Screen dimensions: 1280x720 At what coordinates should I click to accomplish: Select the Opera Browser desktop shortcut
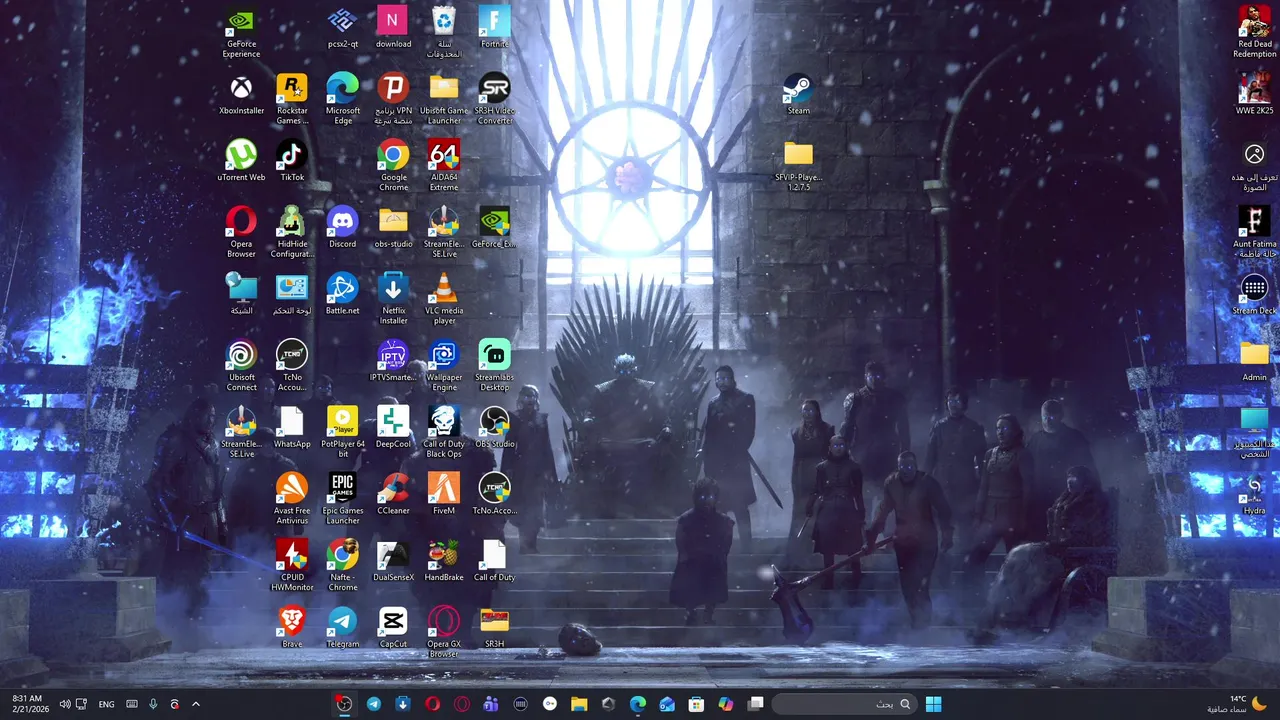pos(241,232)
